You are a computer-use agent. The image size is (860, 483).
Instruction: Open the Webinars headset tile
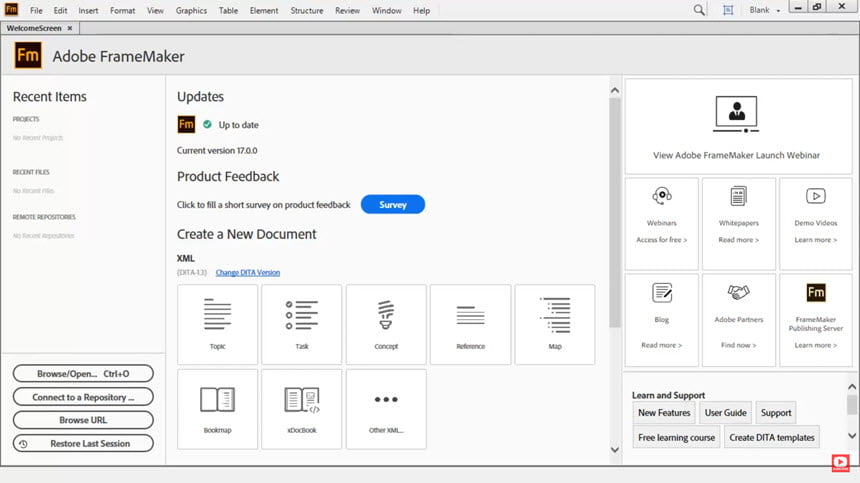[x=661, y=224]
